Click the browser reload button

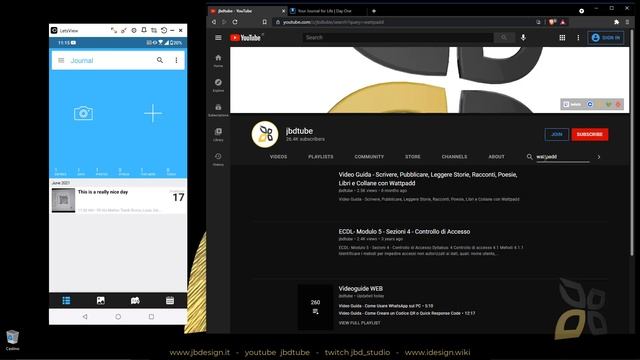(235, 22)
